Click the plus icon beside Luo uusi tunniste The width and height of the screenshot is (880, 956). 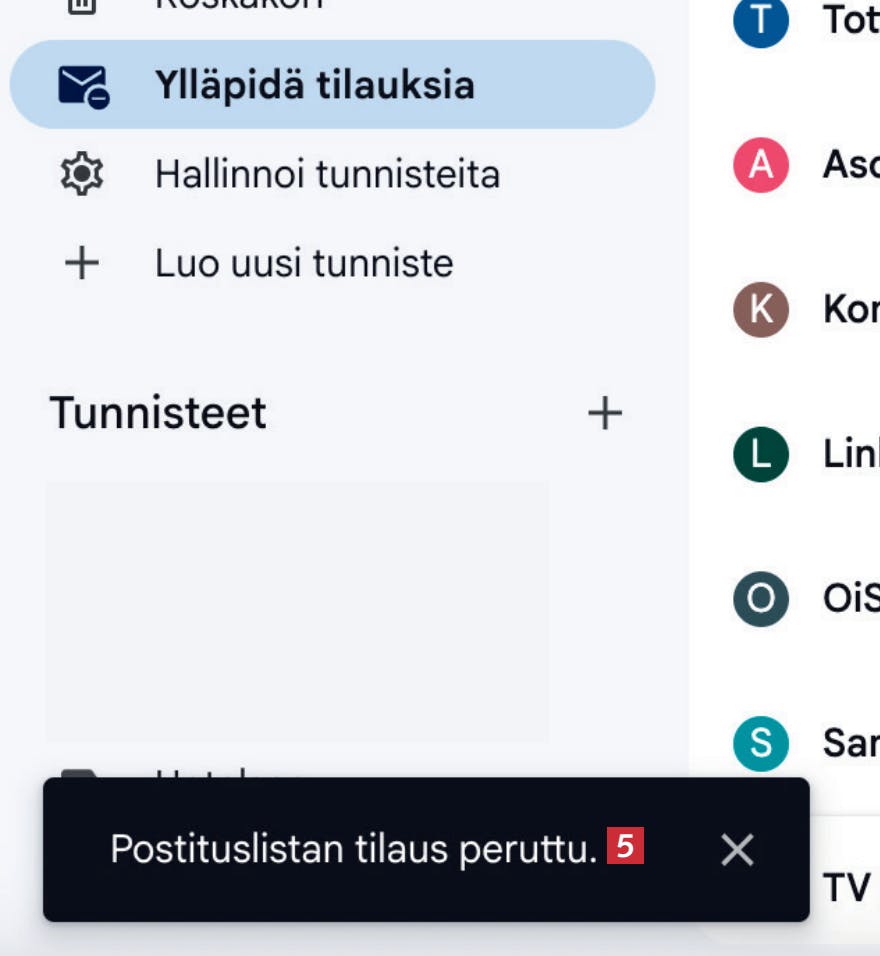coord(81,264)
